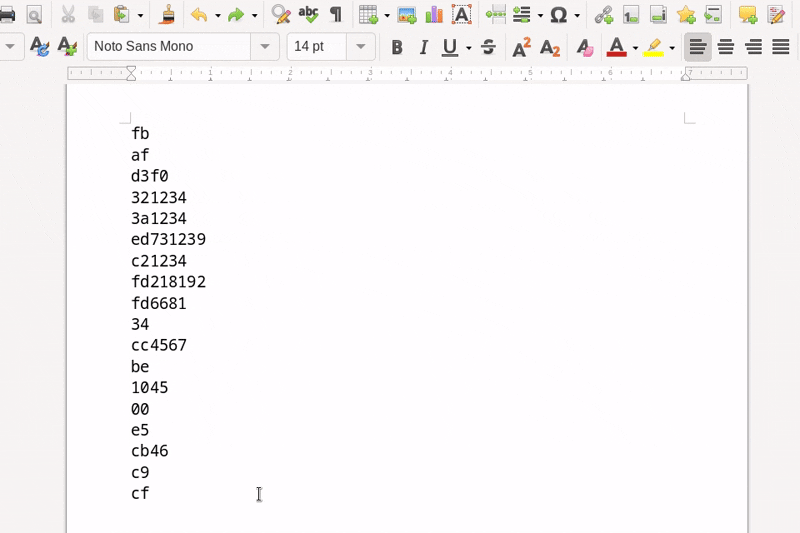Toggle Italic formatting
Screen dimensions: 800x533
pos(423,47)
